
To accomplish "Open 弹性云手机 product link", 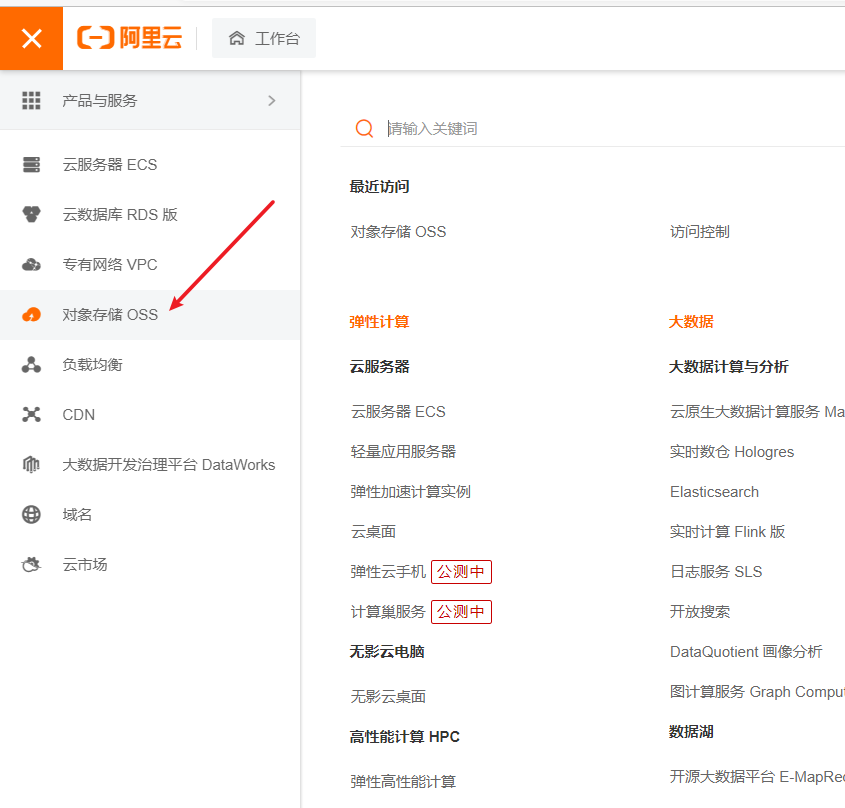I will (x=388, y=572).
